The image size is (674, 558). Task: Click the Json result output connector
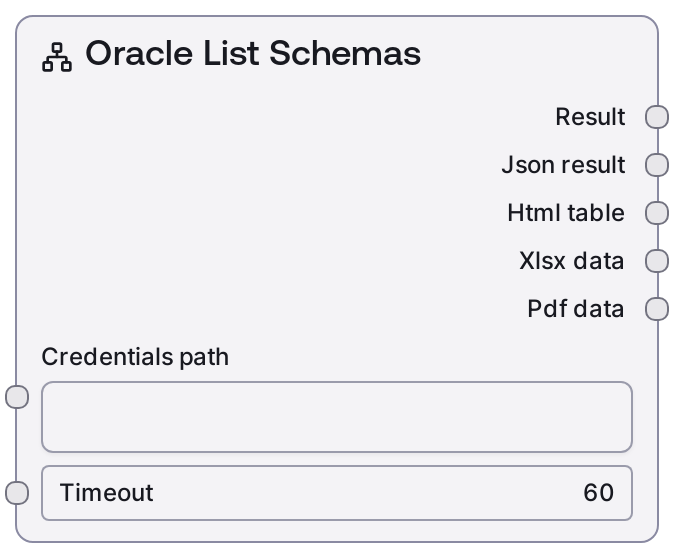click(x=656, y=165)
